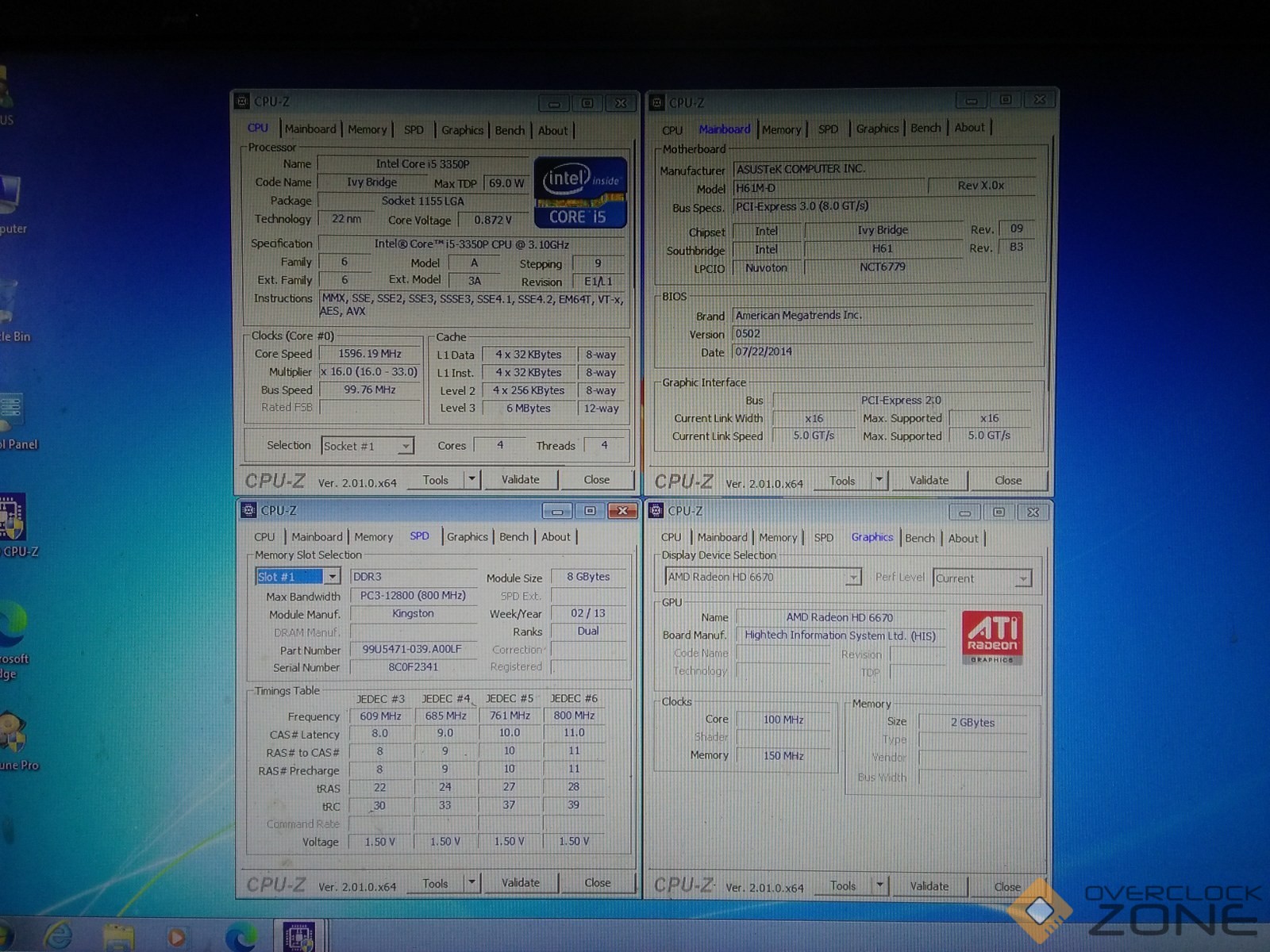Select SPD tab in Graphics window

[824, 538]
